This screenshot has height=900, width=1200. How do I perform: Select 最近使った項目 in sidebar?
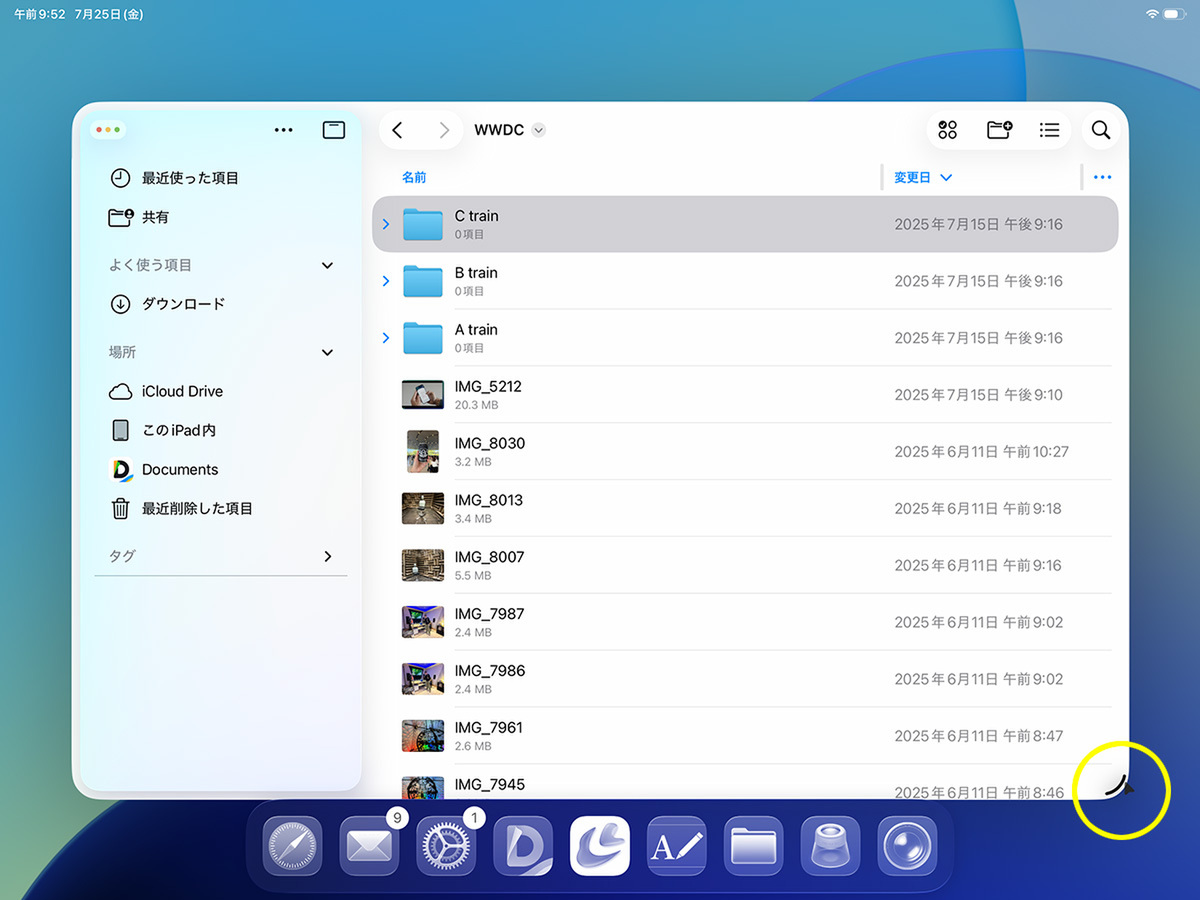[x=190, y=178]
